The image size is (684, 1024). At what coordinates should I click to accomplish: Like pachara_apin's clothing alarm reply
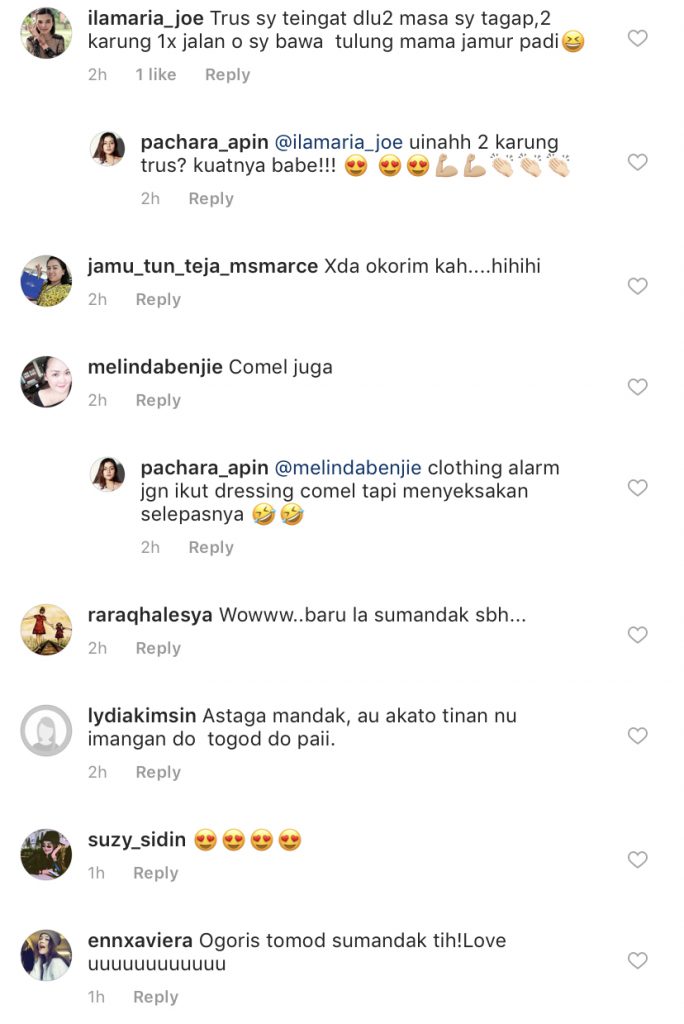(637, 488)
